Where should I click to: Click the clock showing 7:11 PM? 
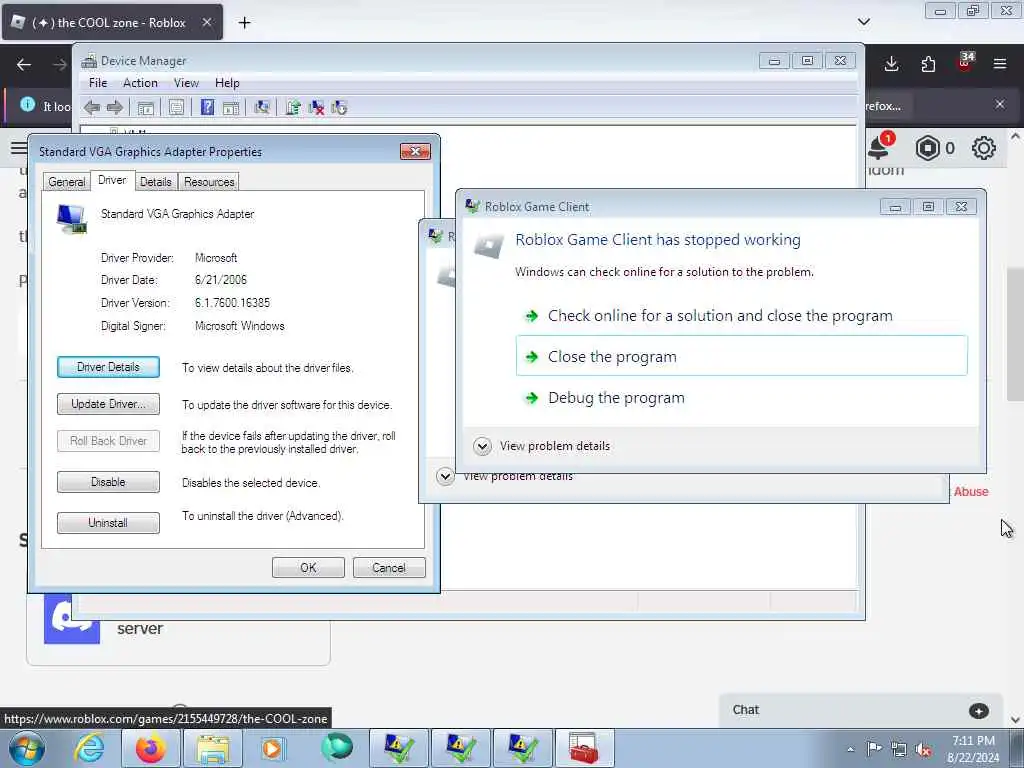(973, 741)
